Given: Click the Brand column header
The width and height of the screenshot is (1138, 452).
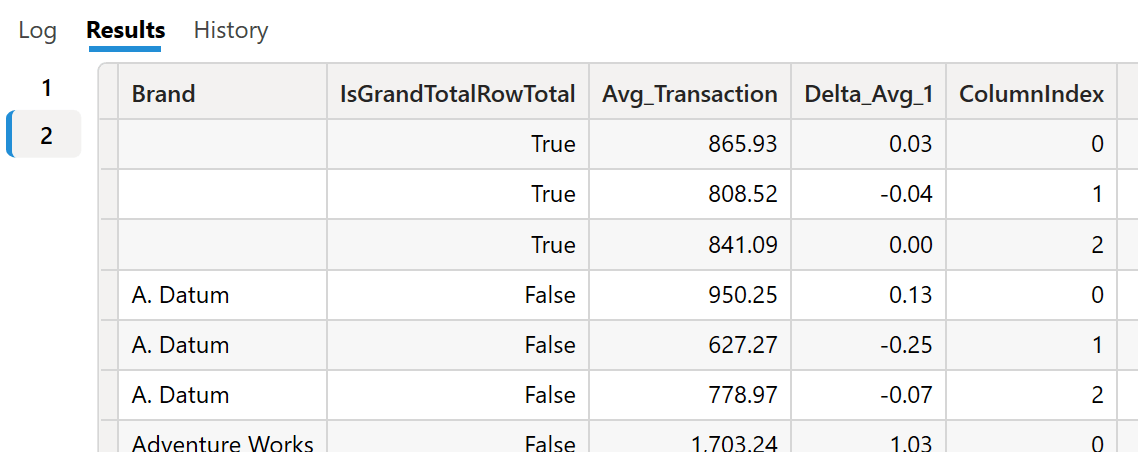Looking at the screenshot, I should click(222, 94).
